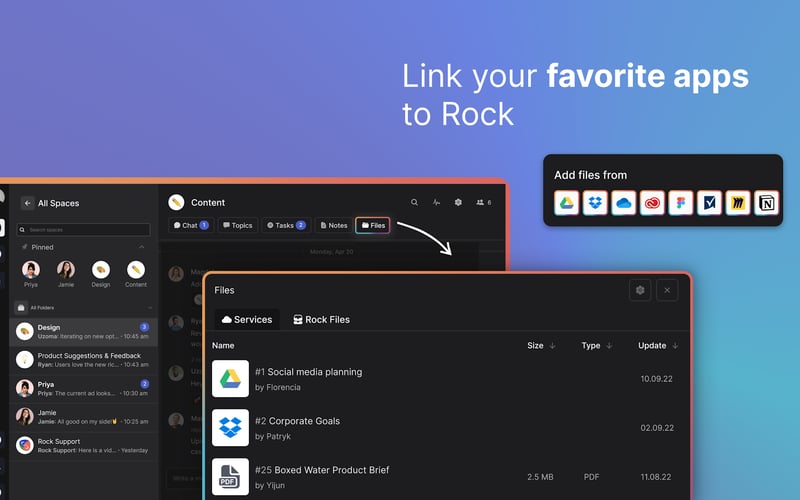This screenshot has width=800, height=500.
Task: Open the Rock Support conversation
Action: point(84,445)
